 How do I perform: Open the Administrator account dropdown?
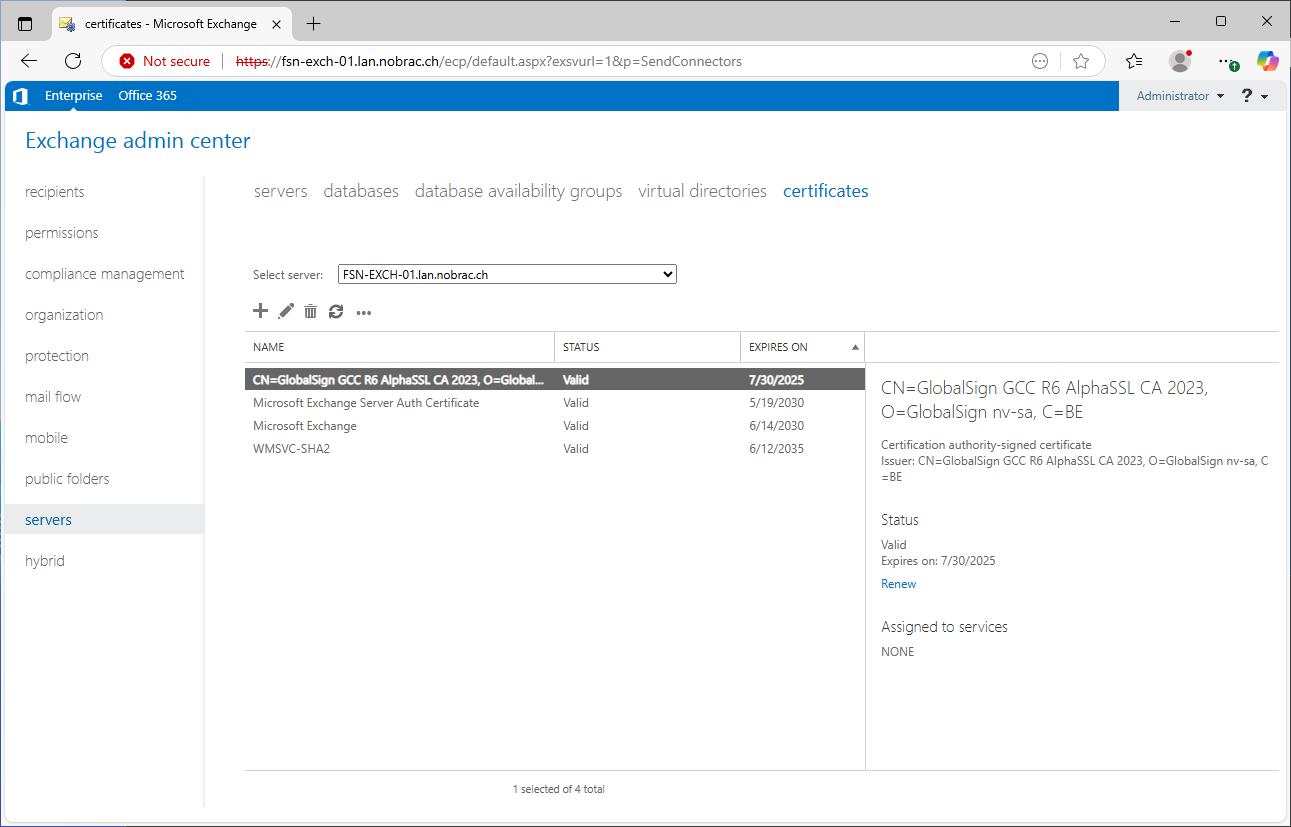[x=1180, y=96]
